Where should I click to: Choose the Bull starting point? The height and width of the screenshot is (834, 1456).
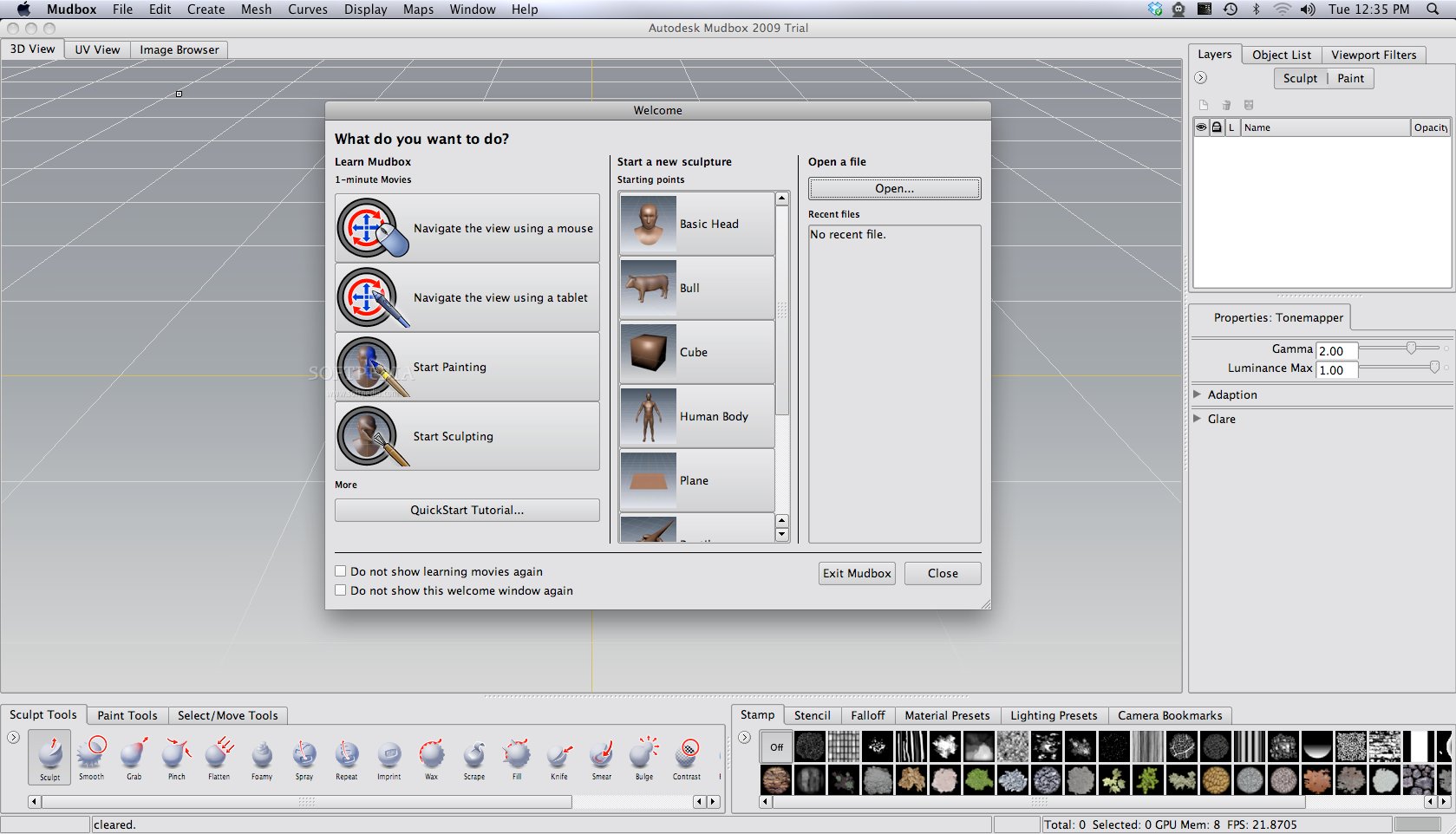point(697,288)
